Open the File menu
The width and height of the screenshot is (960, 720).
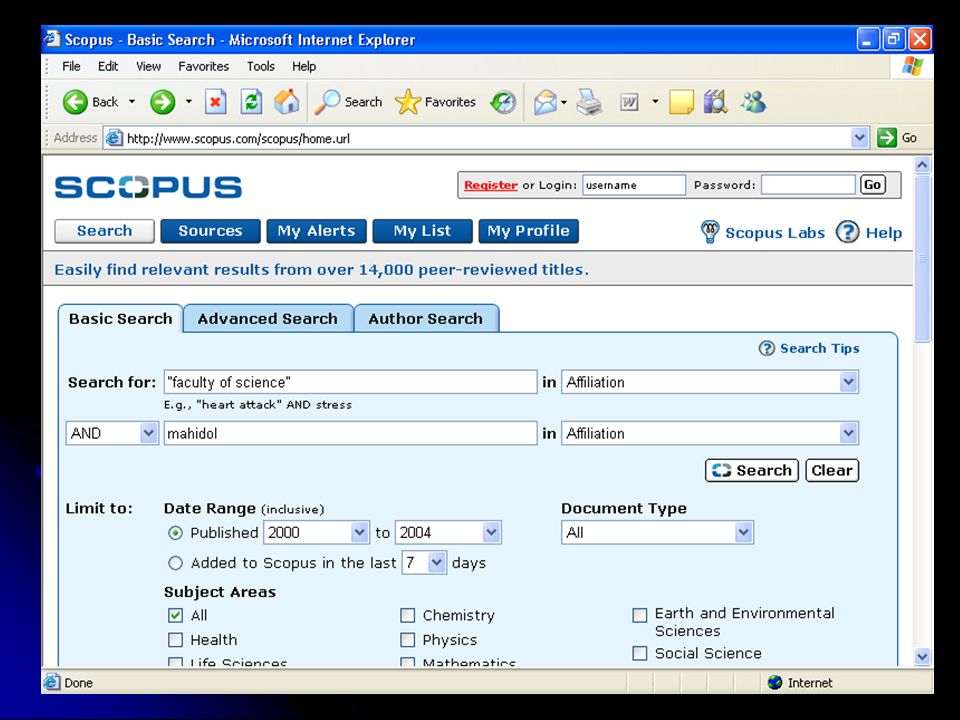point(71,66)
